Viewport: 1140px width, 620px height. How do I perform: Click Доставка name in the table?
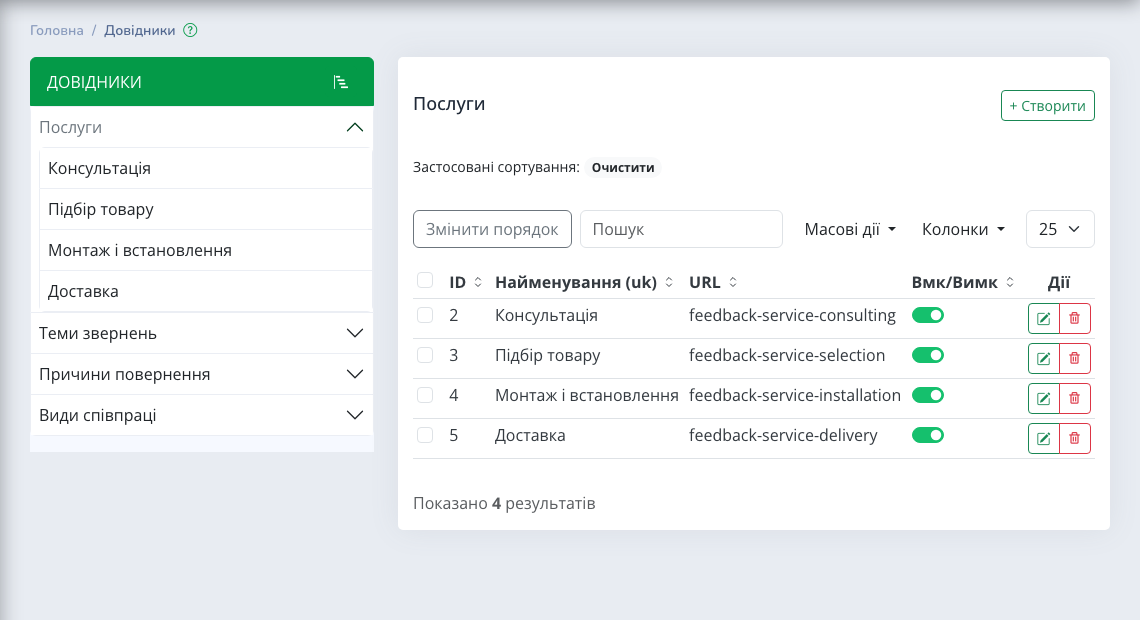(x=530, y=435)
